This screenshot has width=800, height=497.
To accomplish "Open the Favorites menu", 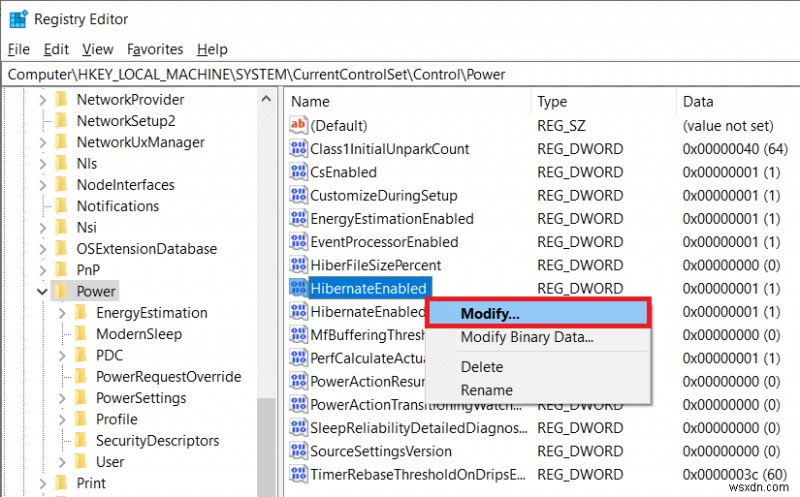I will (x=155, y=49).
